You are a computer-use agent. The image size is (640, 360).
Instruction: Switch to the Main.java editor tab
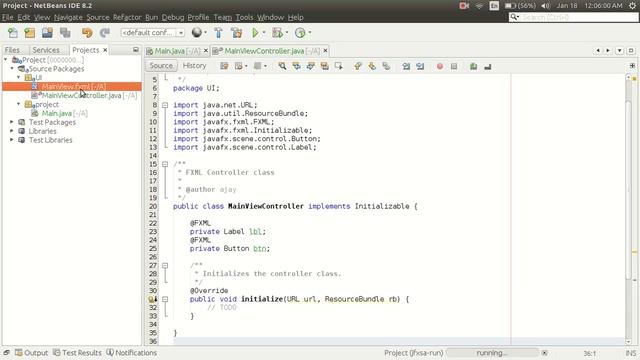tap(177, 51)
